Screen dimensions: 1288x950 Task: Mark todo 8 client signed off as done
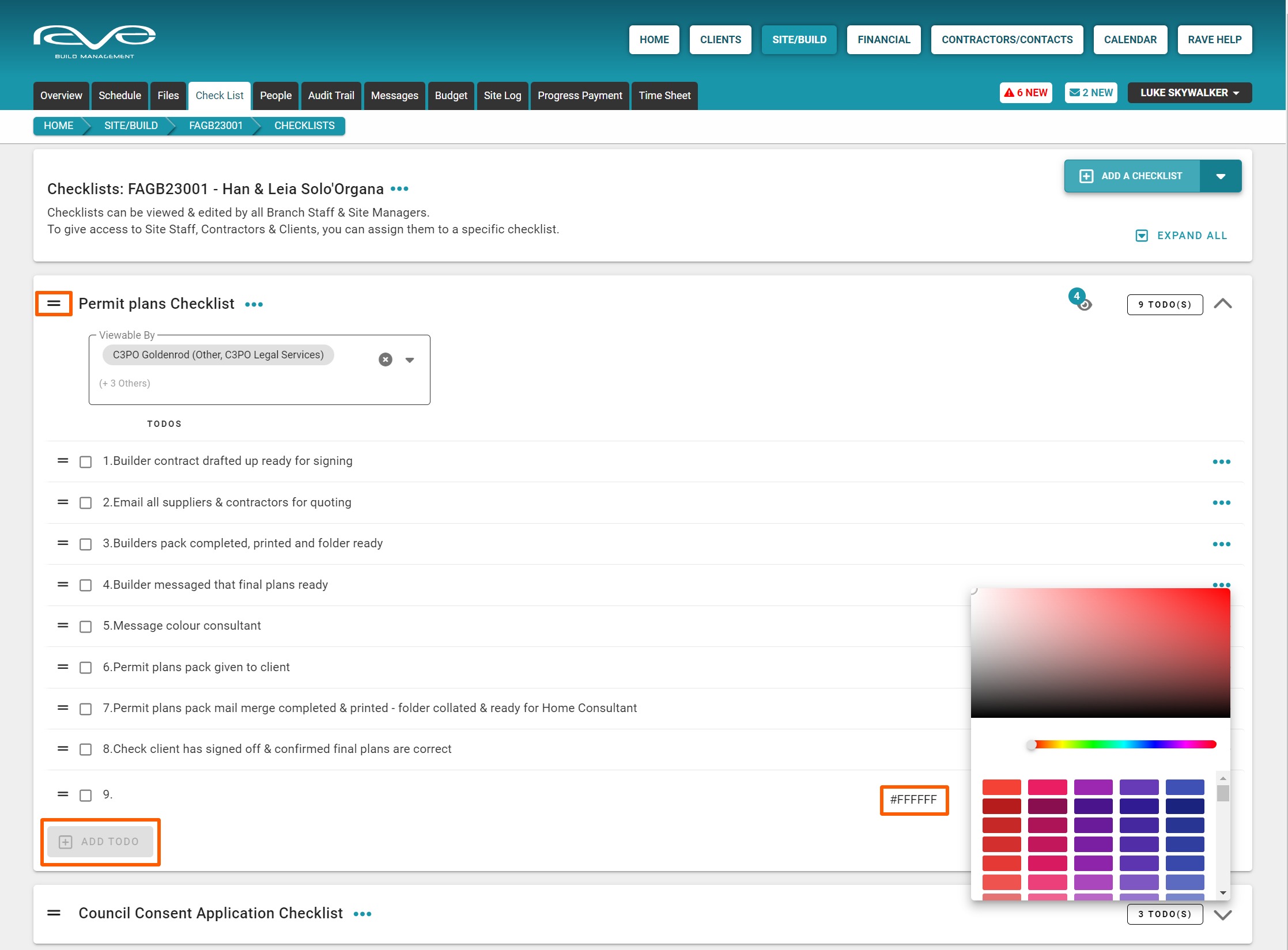tap(86, 750)
